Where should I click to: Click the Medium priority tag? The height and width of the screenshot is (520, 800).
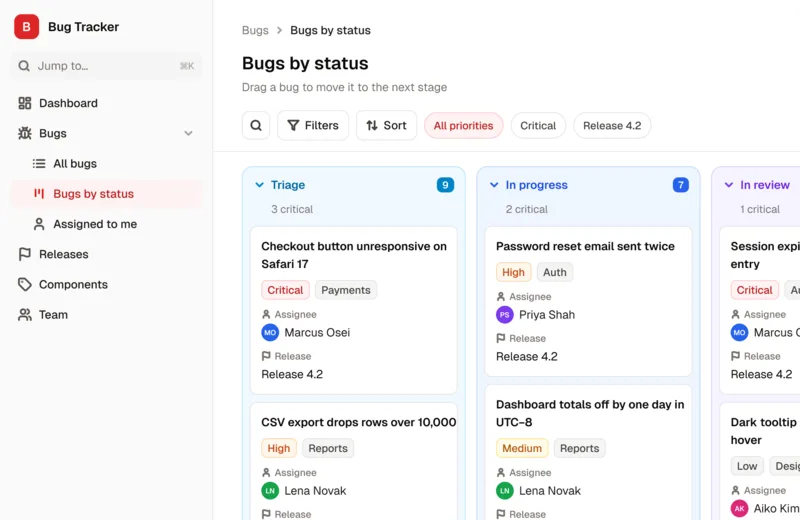tap(522, 448)
